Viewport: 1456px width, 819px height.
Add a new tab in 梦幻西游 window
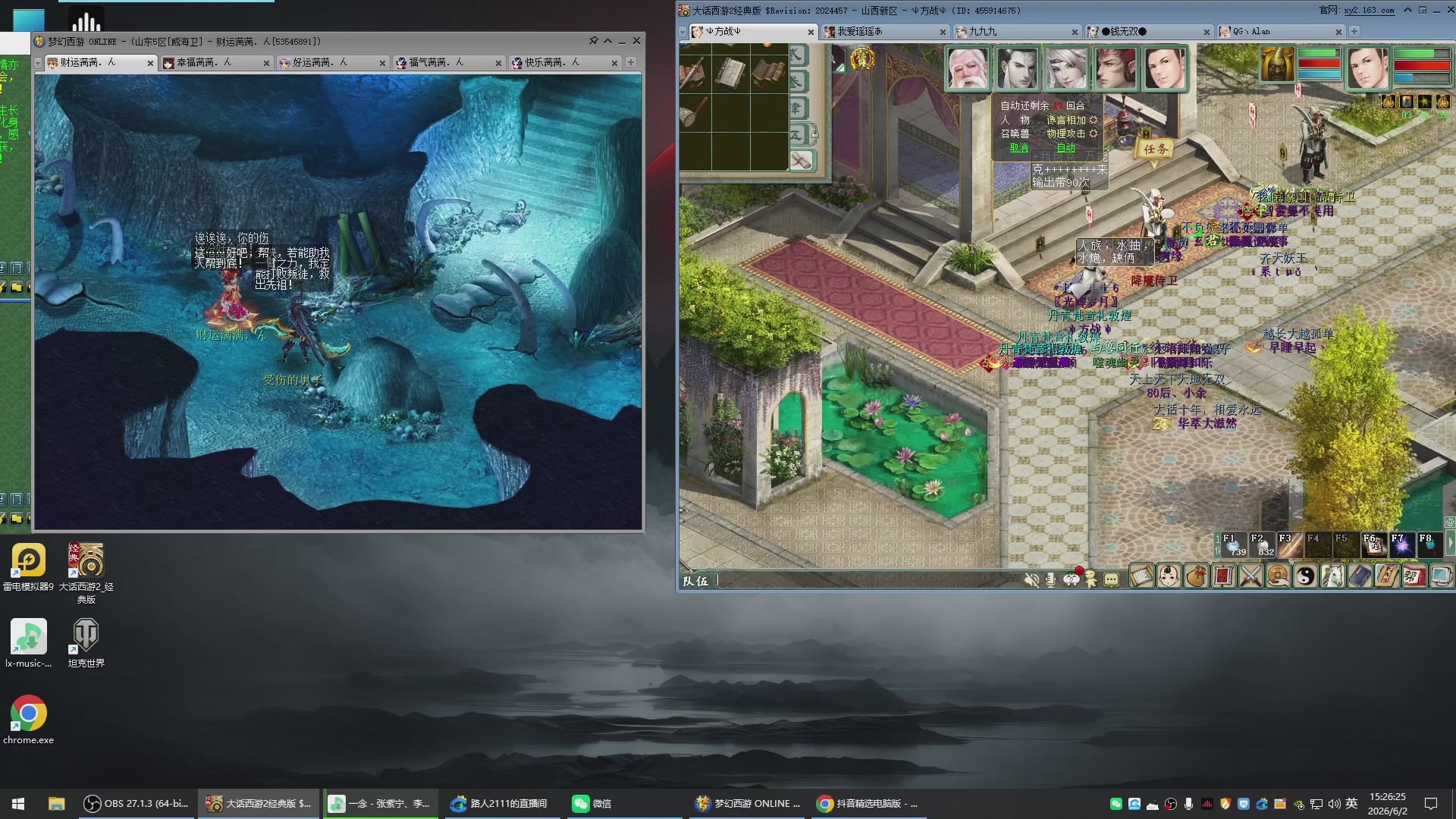point(631,63)
